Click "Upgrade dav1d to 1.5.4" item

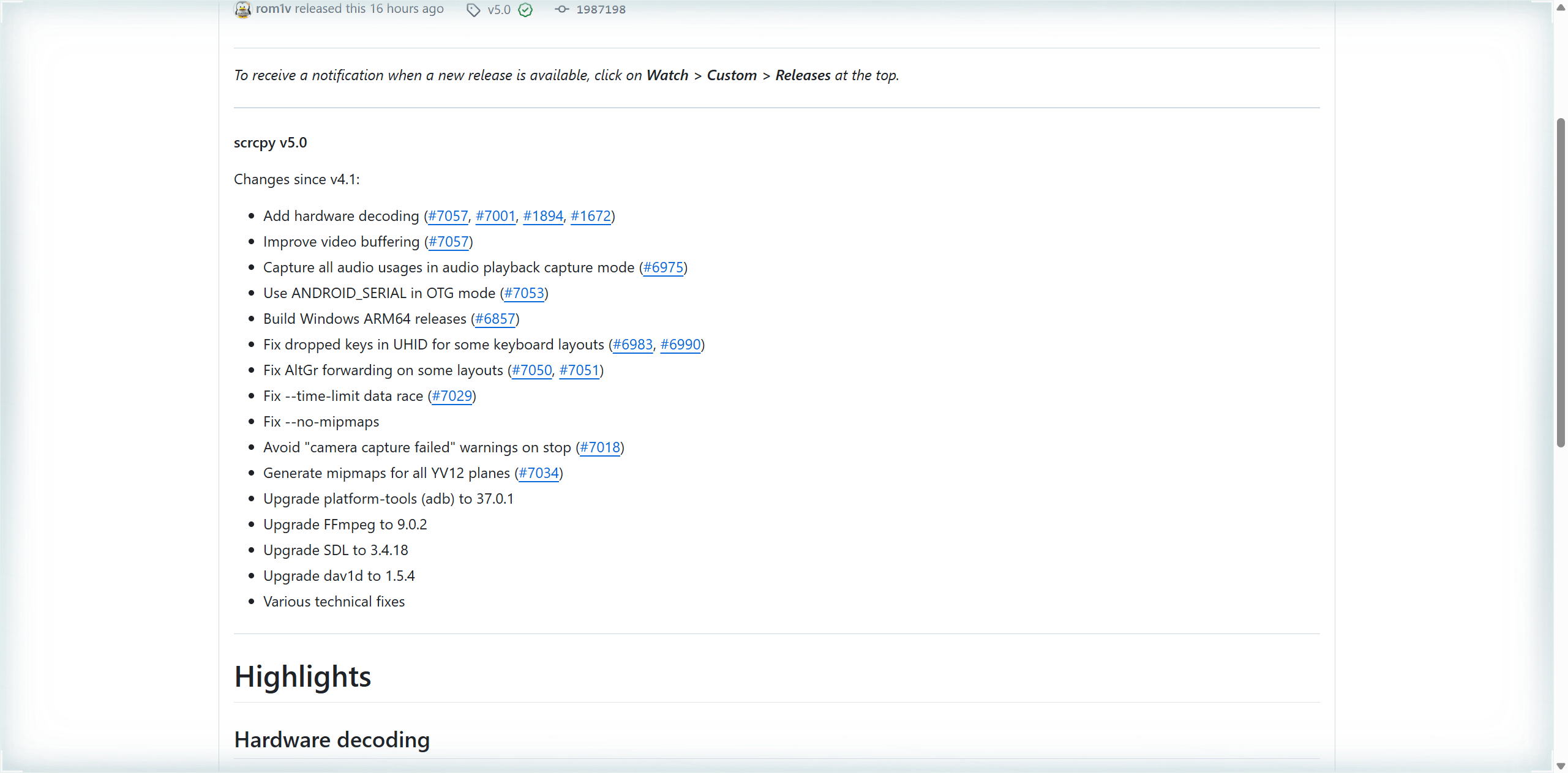pyautogui.click(x=339, y=576)
